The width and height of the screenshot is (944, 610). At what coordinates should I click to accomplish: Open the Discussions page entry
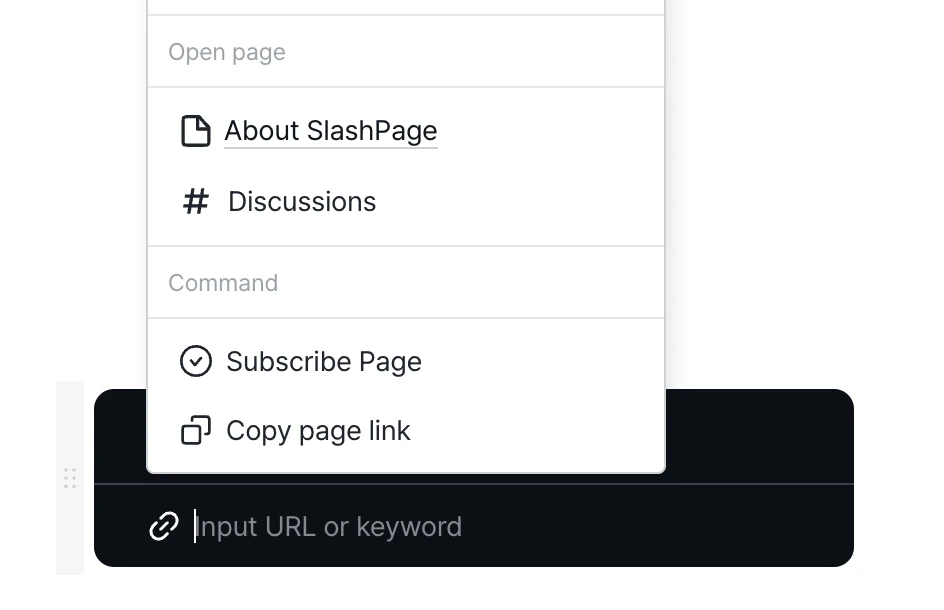pos(302,201)
